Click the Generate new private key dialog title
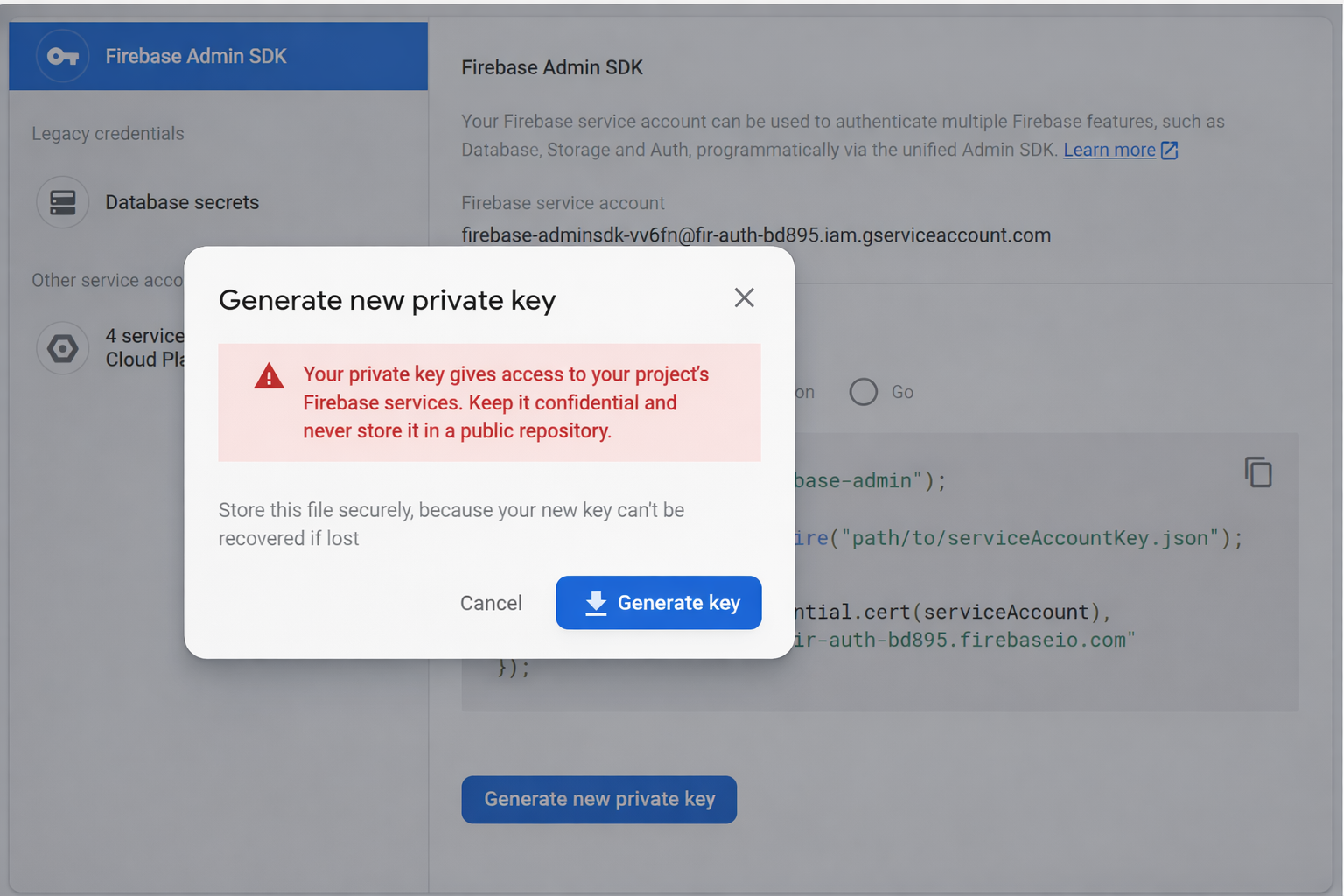 pos(387,300)
